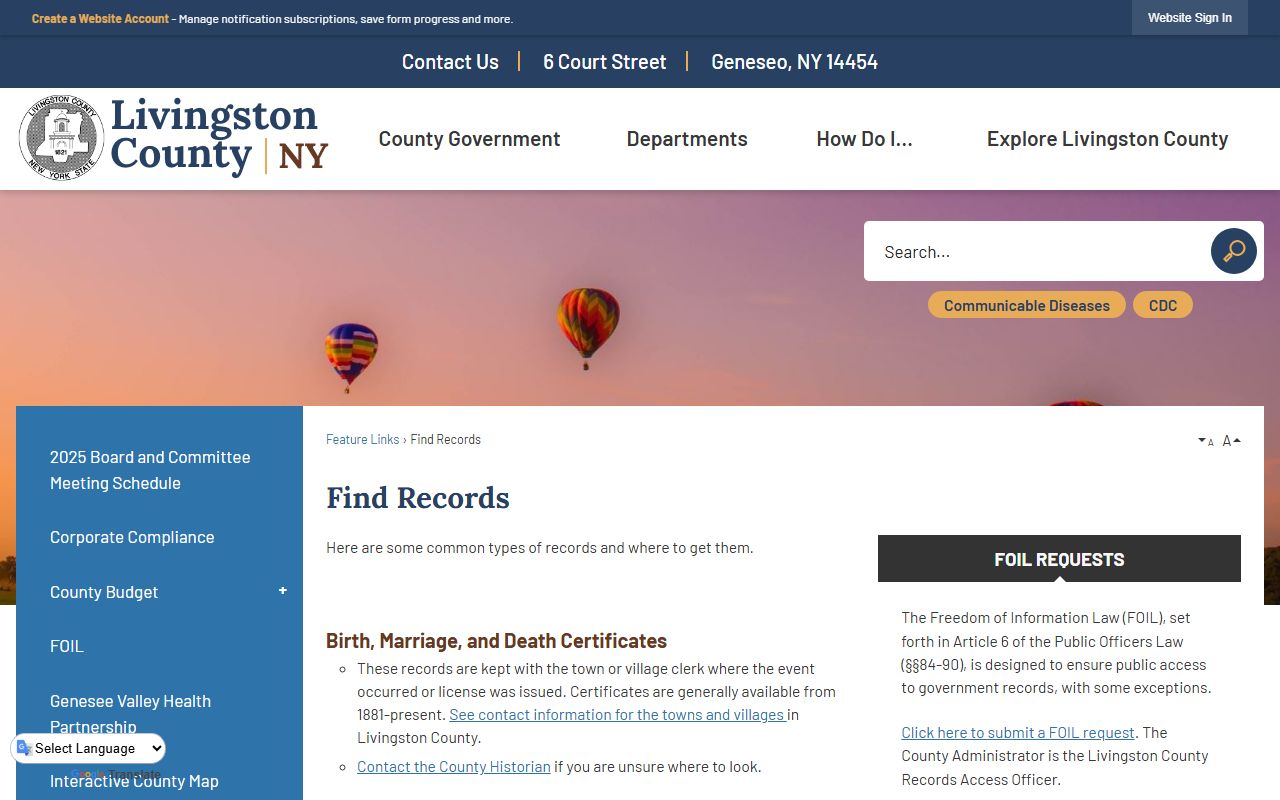Open County Budget in the sidebar
Image resolution: width=1280 pixels, height=800 pixels.
click(104, 592)
